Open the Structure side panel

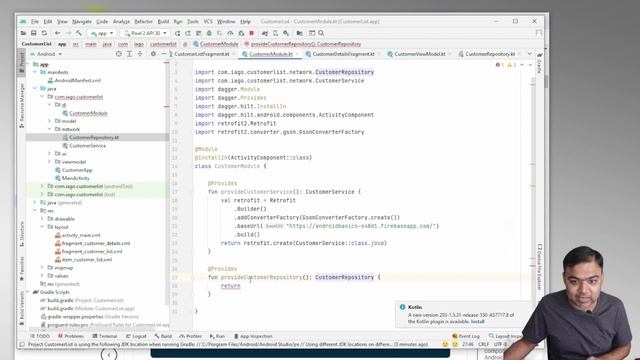22,234
